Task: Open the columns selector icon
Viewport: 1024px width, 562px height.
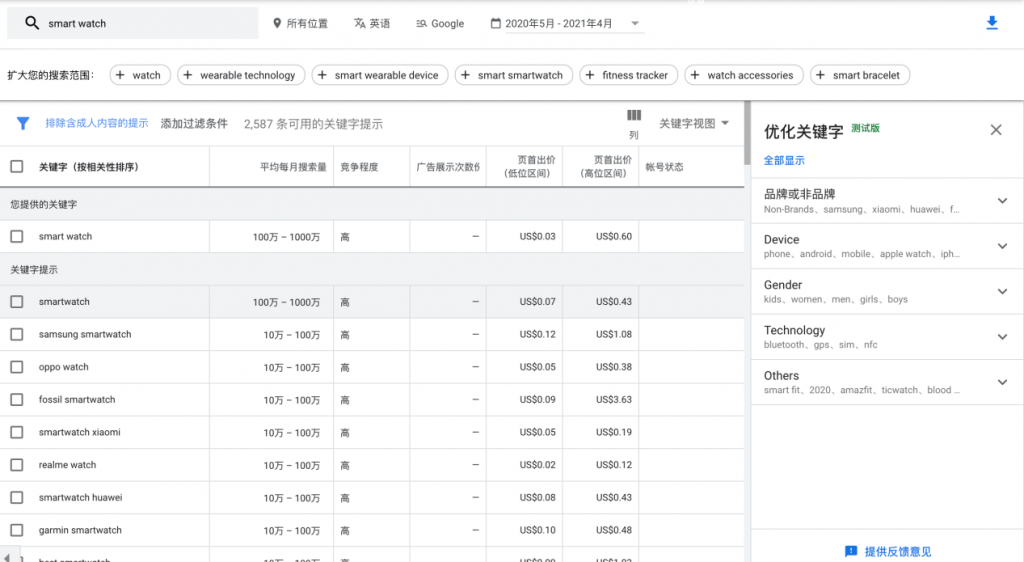Action: [x=633, y=116]
